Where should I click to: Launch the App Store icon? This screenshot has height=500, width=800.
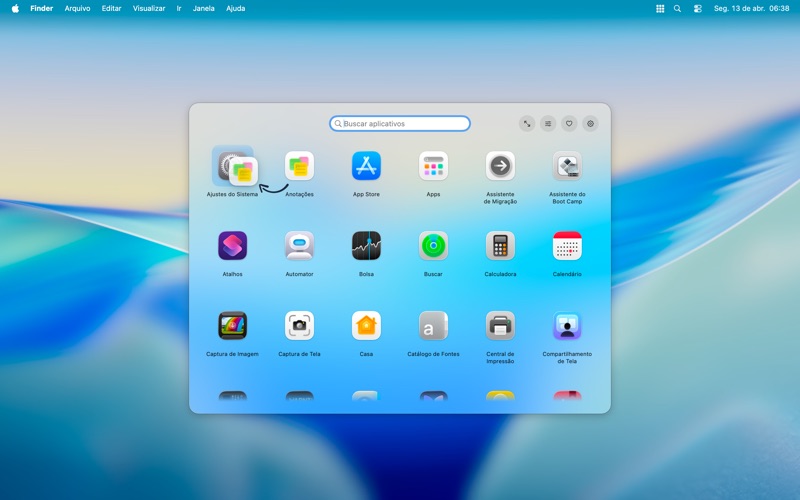point(366,166)
